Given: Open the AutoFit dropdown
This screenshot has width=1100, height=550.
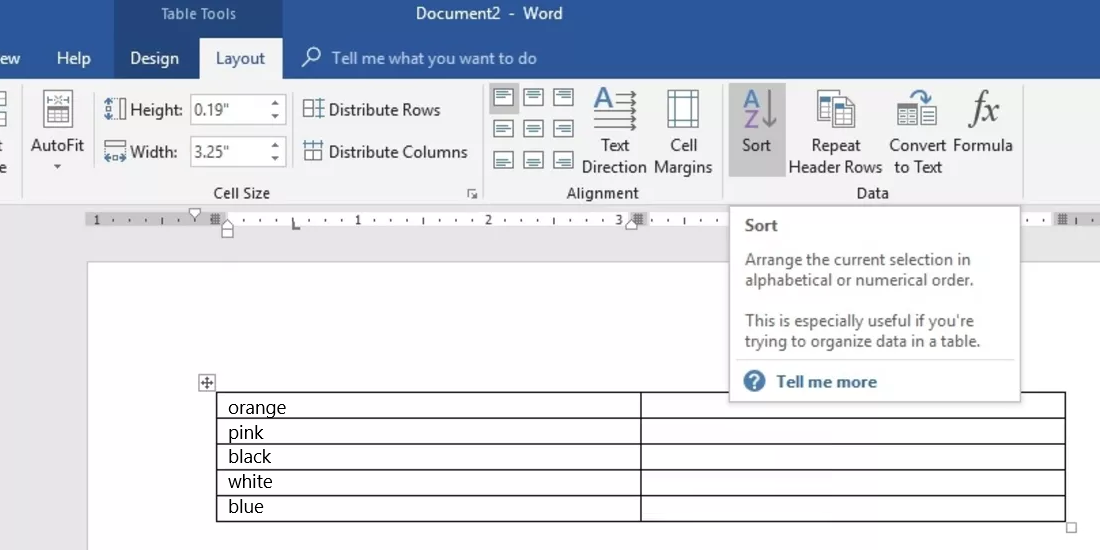Looking at the screenshot, I should click(58, 130).
